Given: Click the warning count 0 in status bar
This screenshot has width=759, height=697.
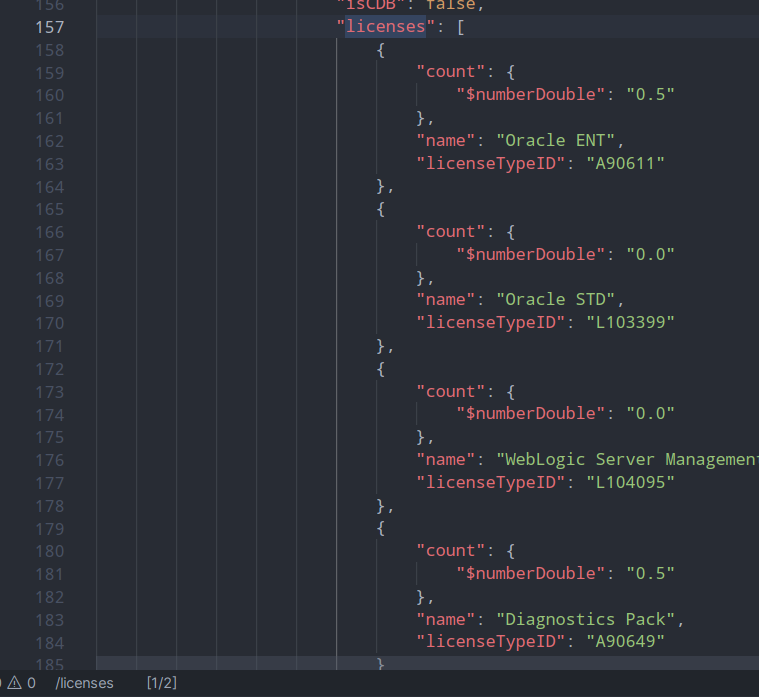Looking at the screenshot, I should (31, 683).
